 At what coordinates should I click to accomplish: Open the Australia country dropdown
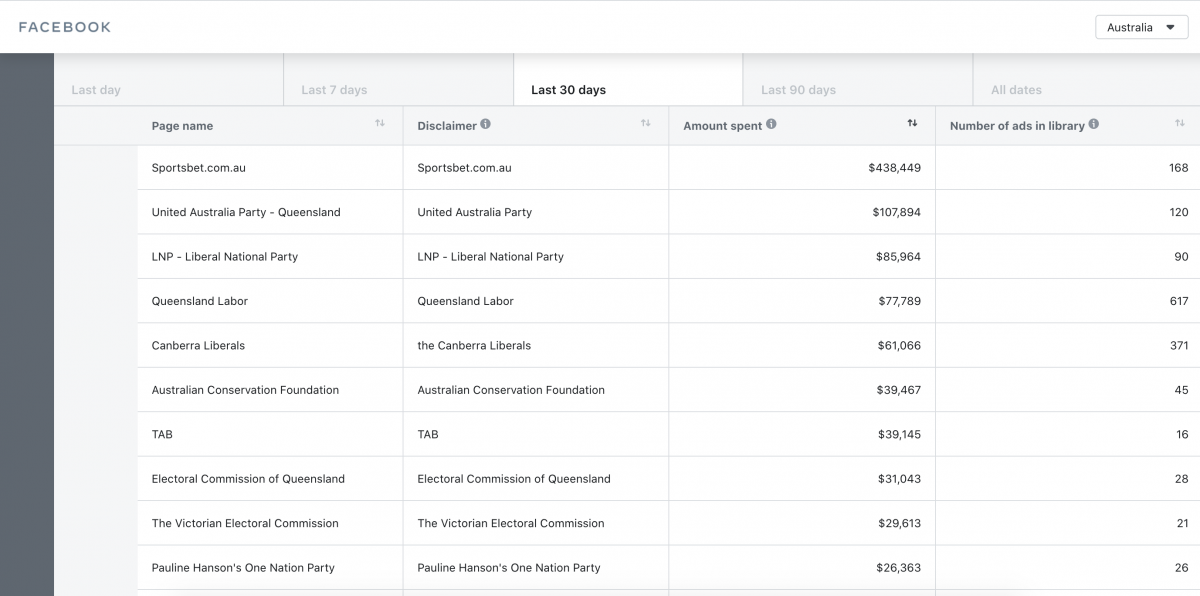point(1141,28)
